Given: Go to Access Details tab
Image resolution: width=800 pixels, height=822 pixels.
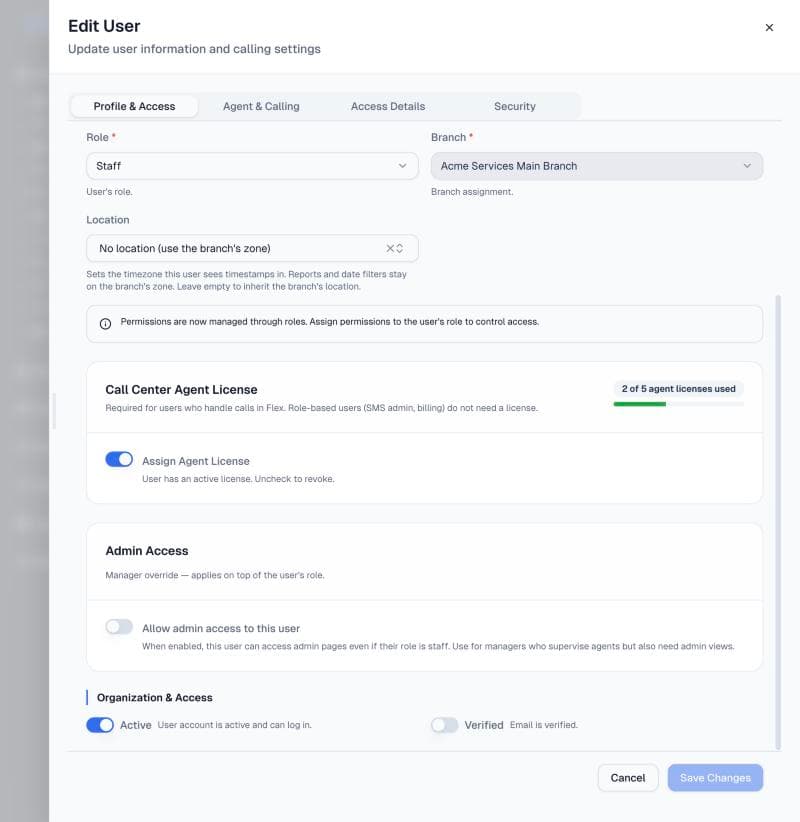Looking at the screenshot, I should click(x=388, y=106).
